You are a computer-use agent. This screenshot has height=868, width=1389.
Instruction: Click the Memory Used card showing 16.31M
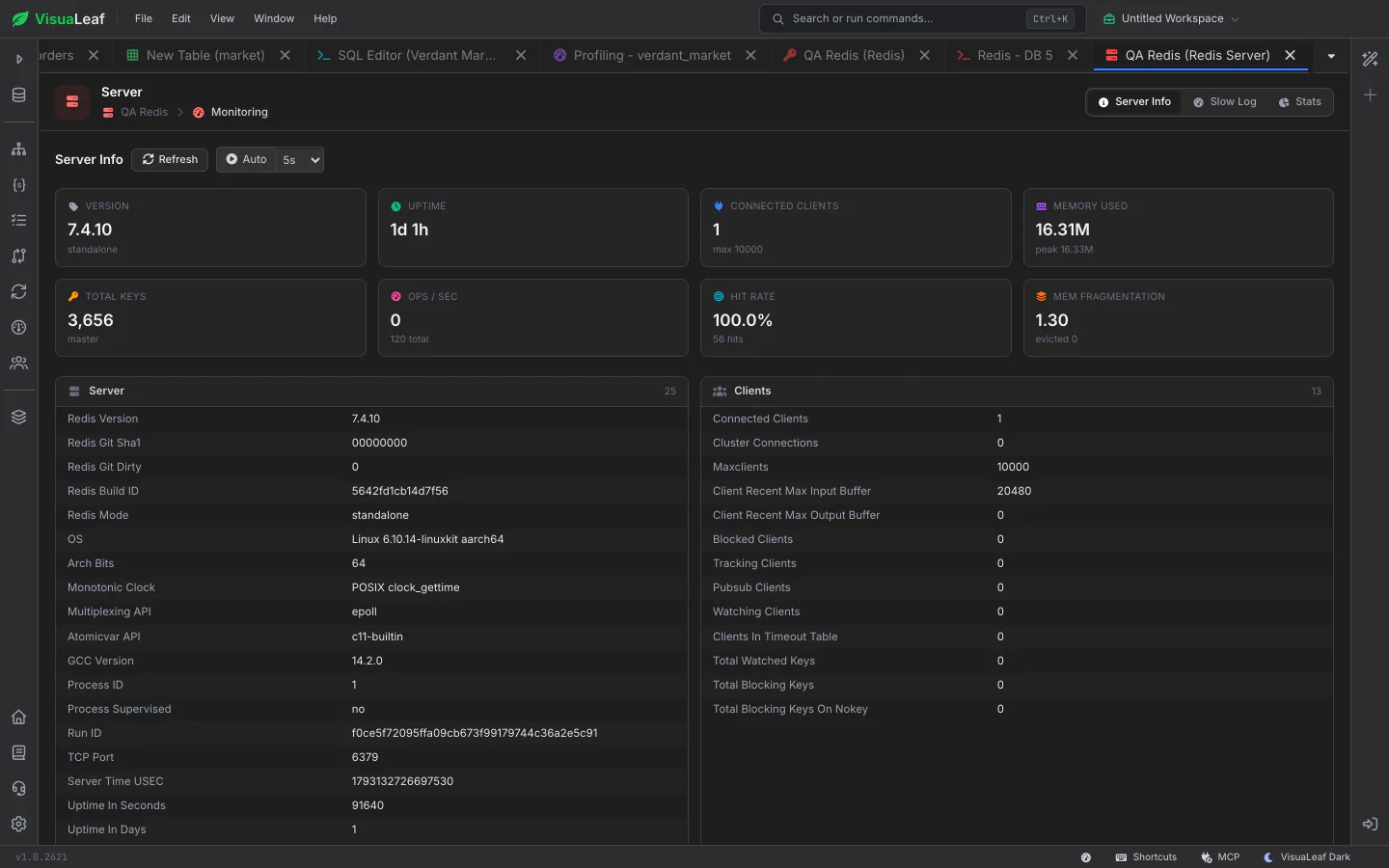[x=1179, y=228]
